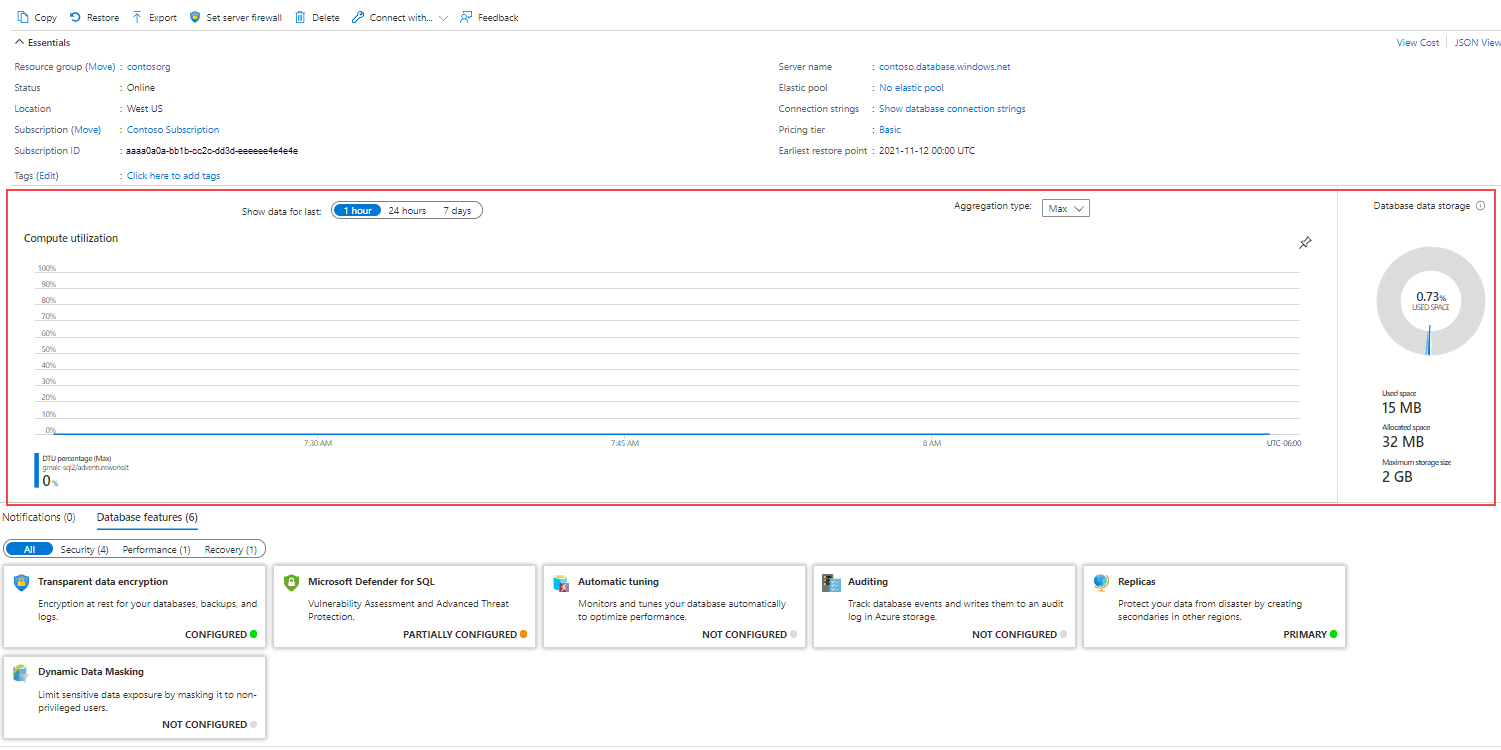
Task: Open the Transparent data encryption card
Action: [x=135, y=606]
